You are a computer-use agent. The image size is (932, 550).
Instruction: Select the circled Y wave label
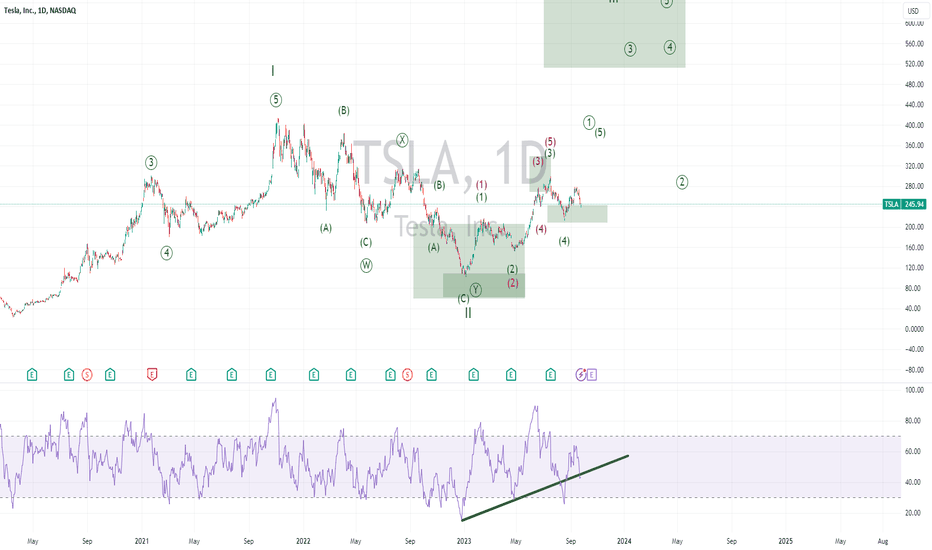476,290
